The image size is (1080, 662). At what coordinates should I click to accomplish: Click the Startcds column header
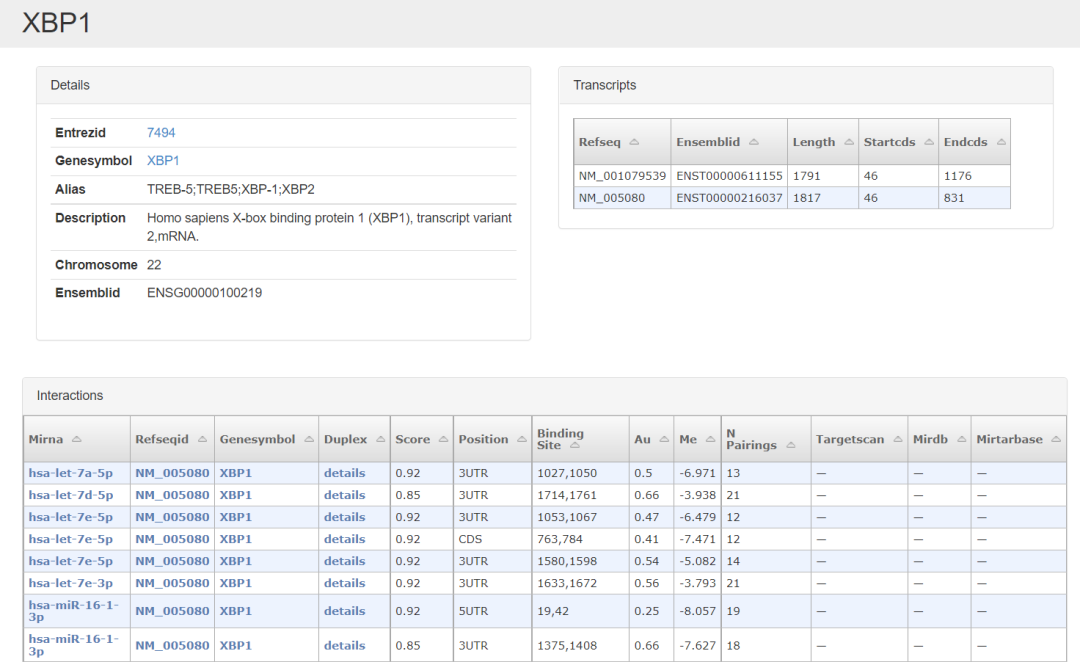(x=889, y=142)
